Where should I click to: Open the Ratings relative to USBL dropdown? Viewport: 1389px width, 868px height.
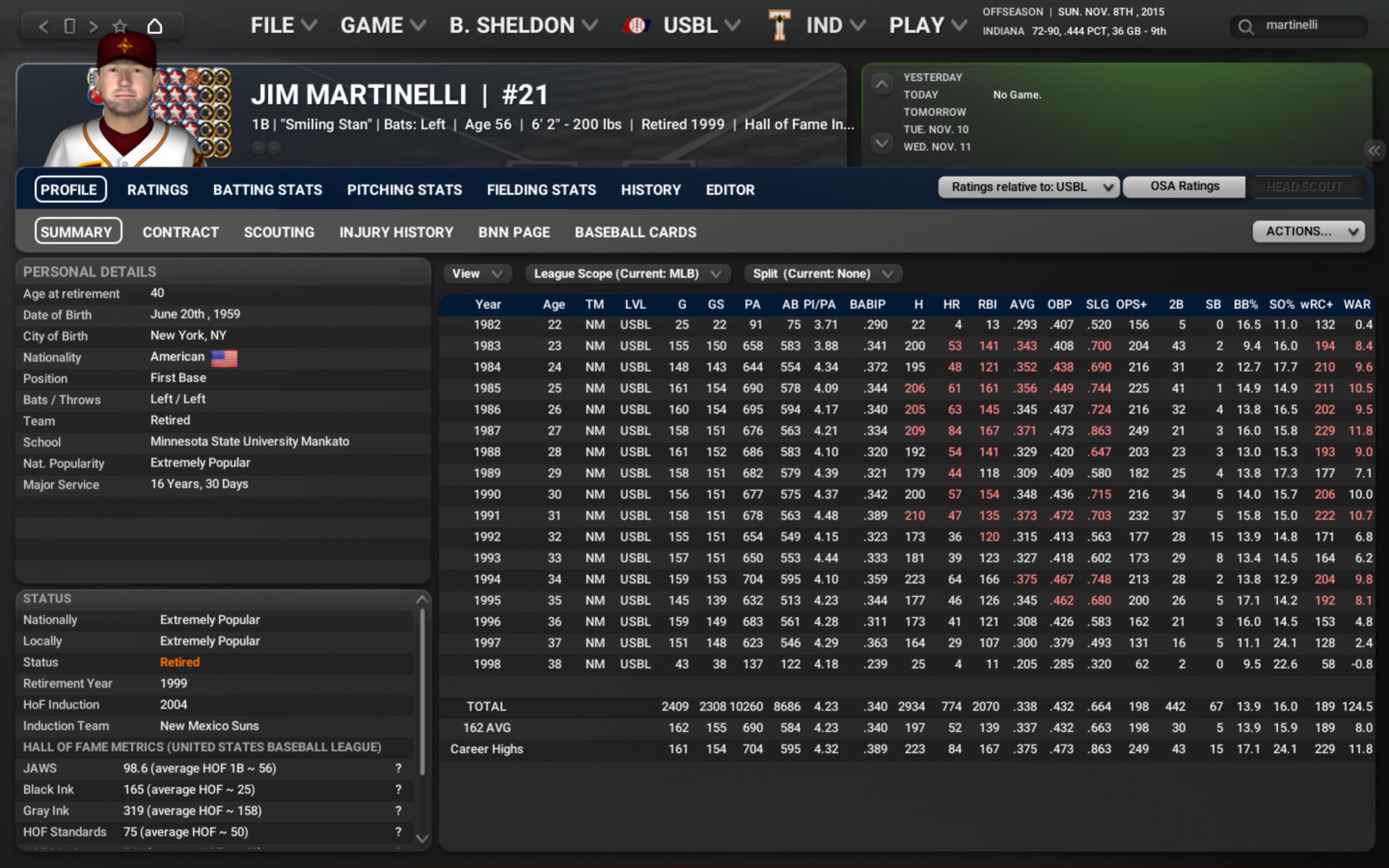1029,187
